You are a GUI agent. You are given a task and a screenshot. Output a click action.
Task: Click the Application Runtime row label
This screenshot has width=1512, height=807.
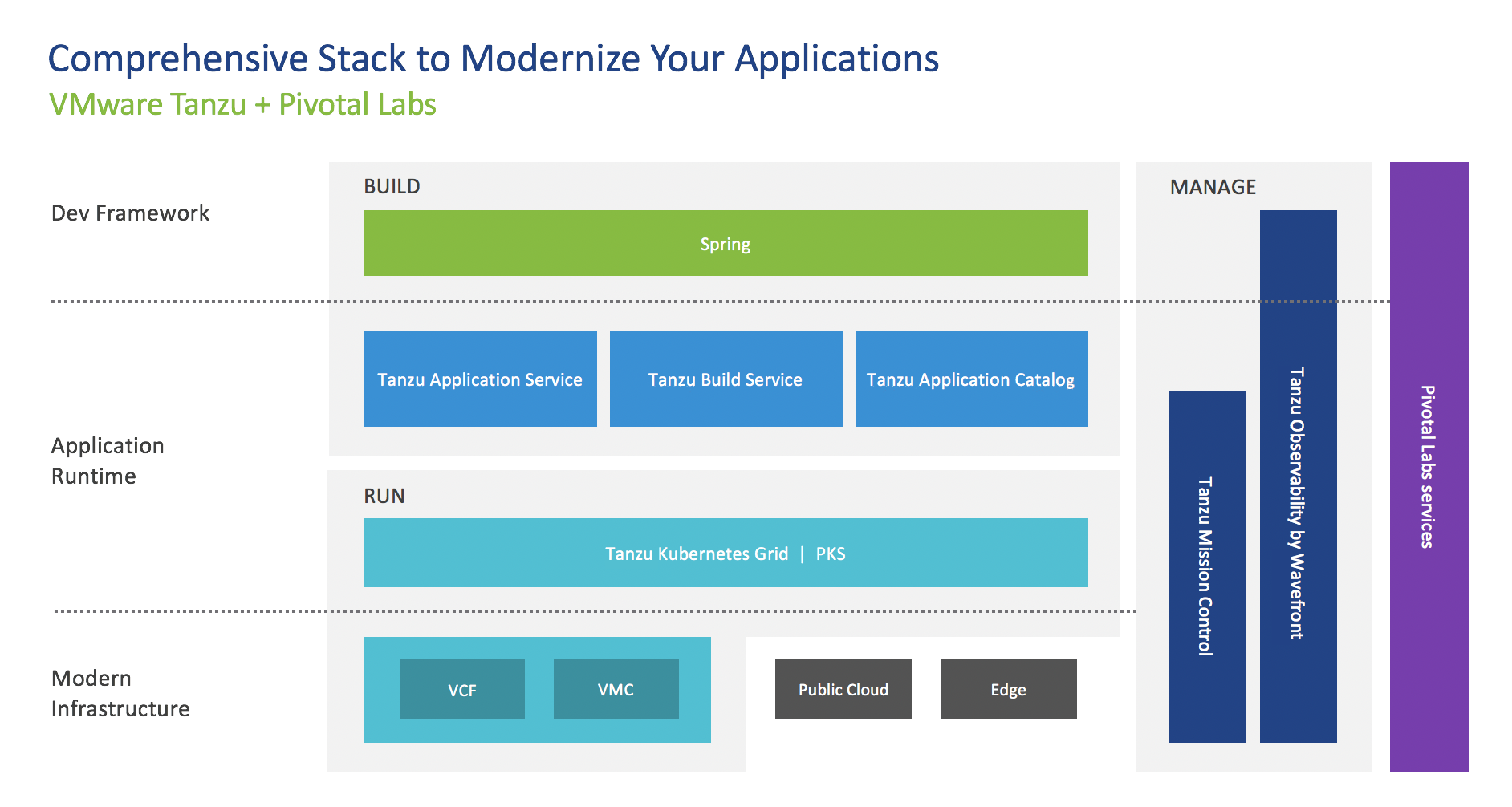pos(108,460)
